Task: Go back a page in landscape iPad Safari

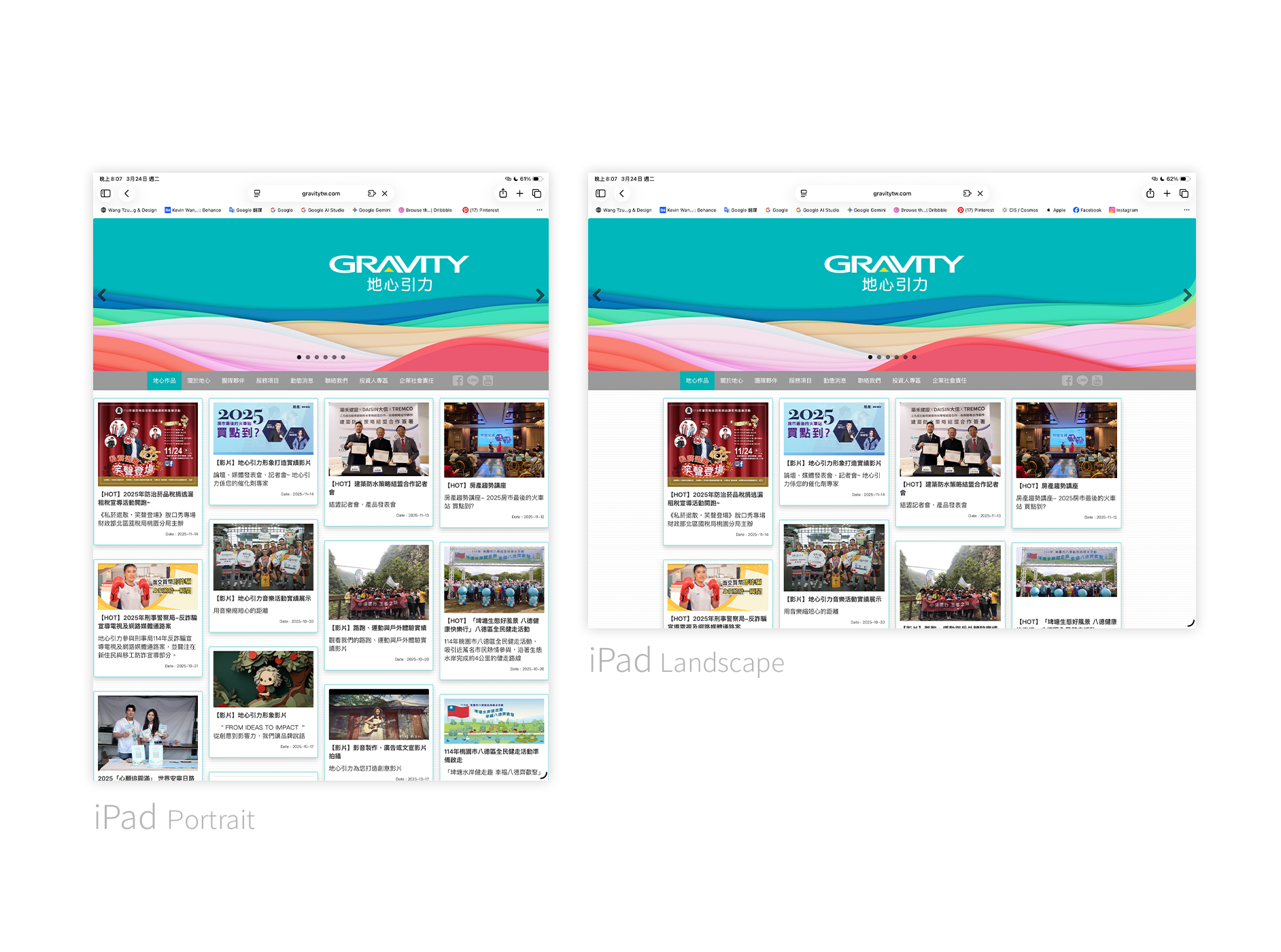Action: click(x=621, y=194)
